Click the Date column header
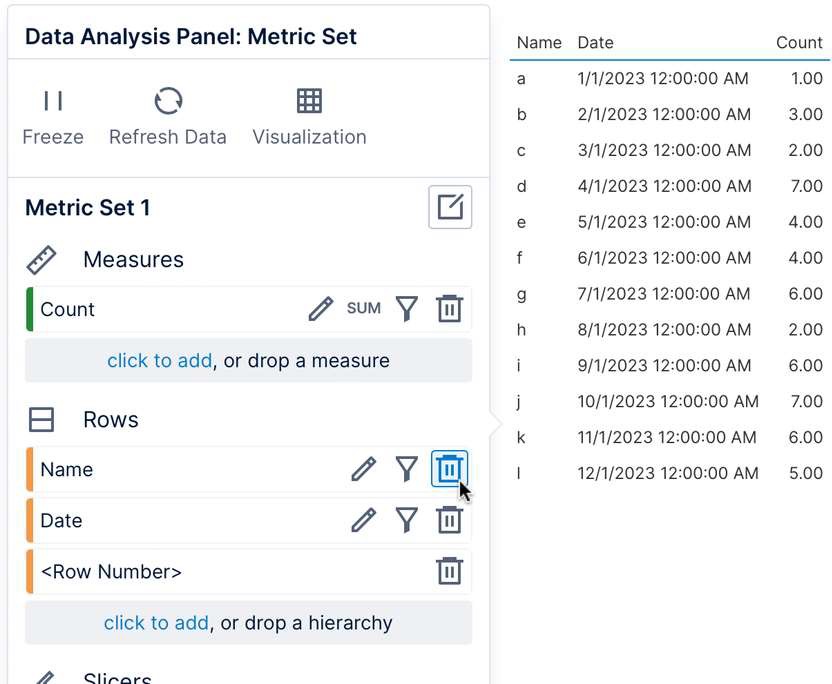This screenshot has height=684, width=832. (x=595, y=43)
